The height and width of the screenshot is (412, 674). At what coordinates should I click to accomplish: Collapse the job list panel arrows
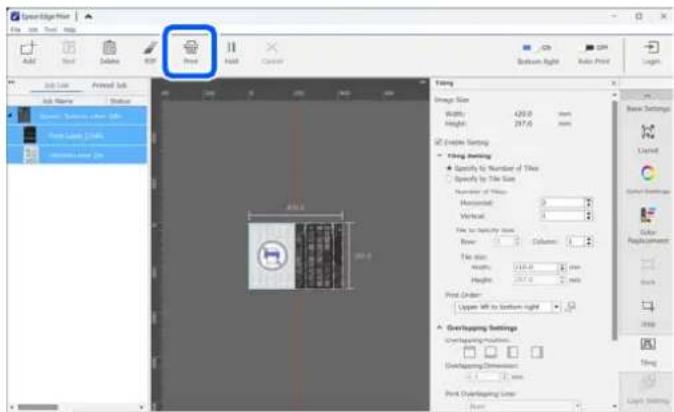tap(12, 82)
